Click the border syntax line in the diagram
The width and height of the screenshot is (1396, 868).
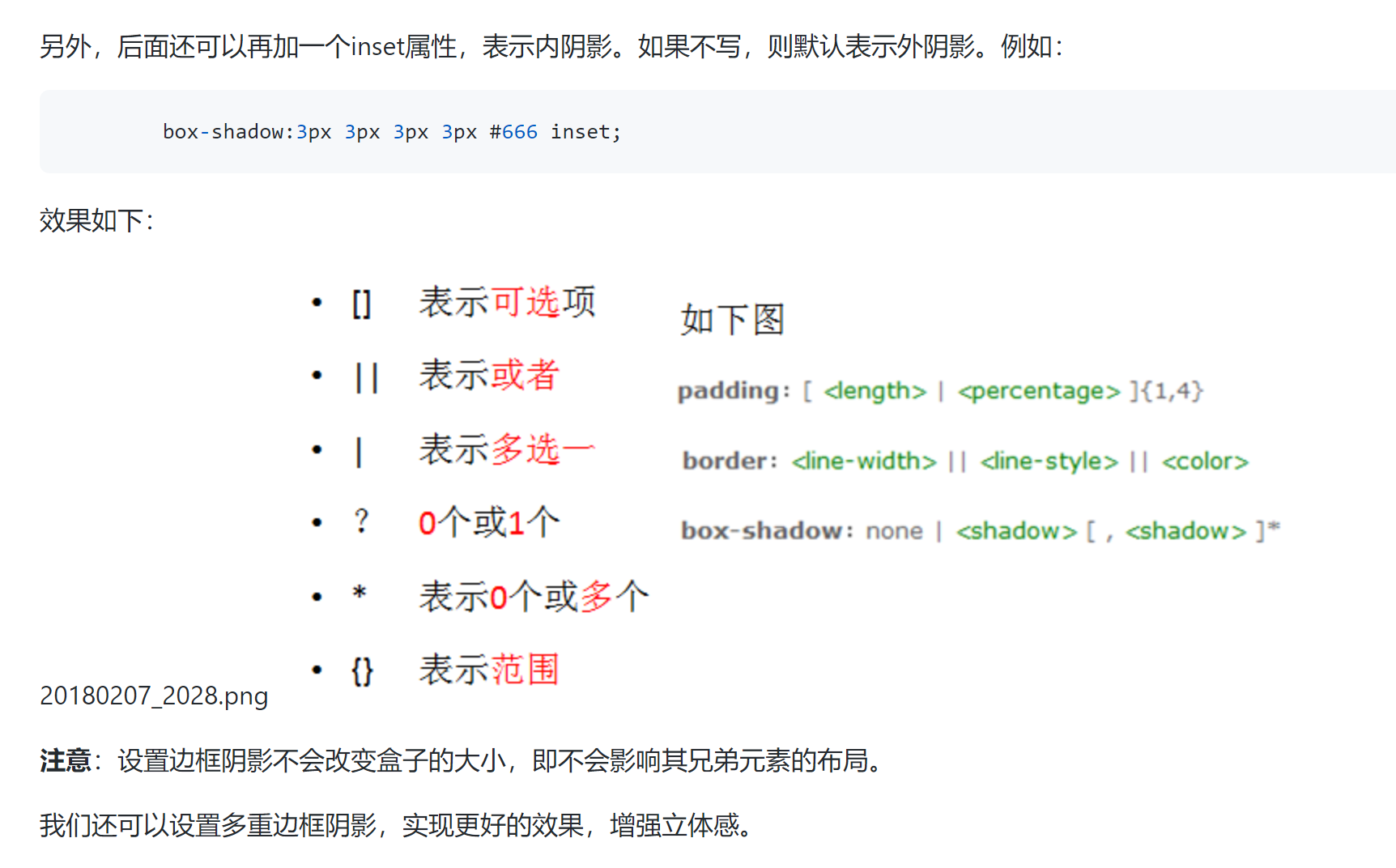tap(964, 460)
